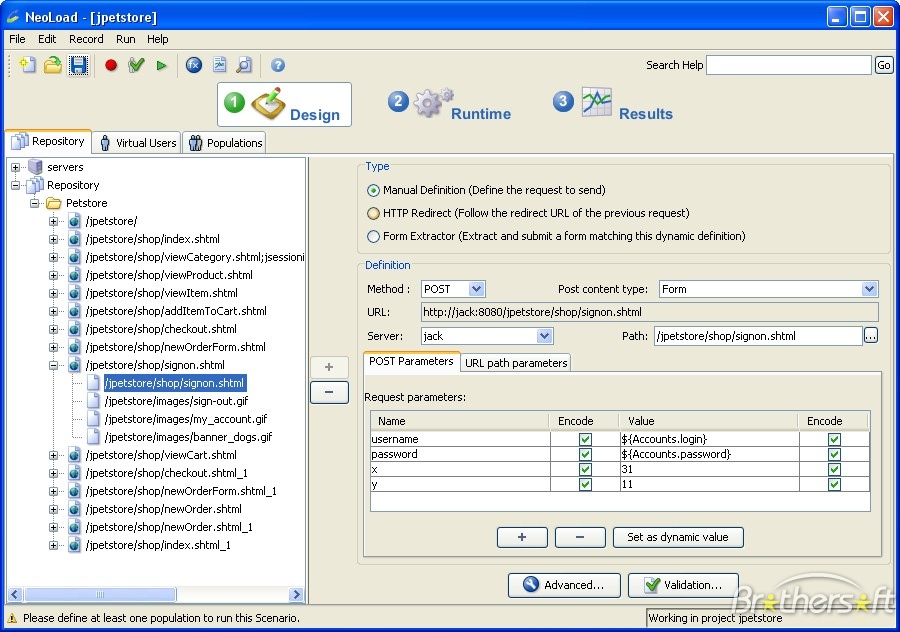Click the repository tree's horizontal scrollbar thumb

pyautogui.click(x=100, y=595)
